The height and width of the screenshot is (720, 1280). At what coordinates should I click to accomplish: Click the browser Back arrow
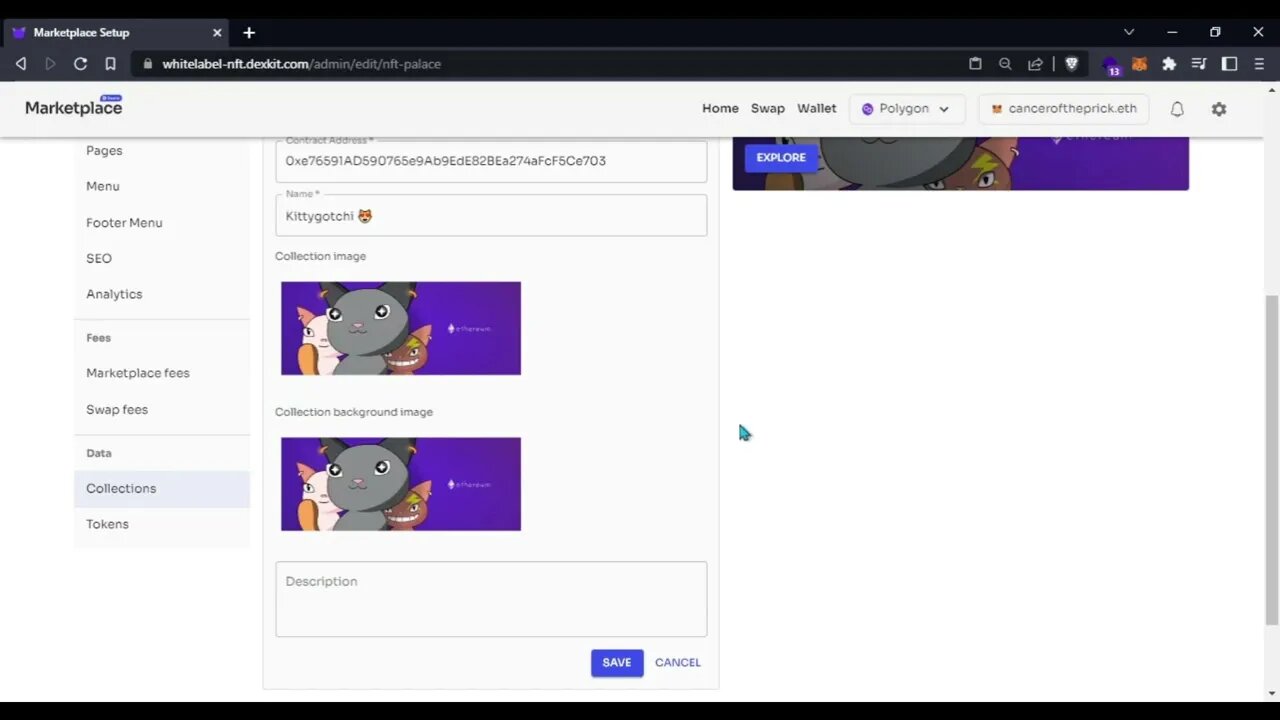tap(20, 64)
